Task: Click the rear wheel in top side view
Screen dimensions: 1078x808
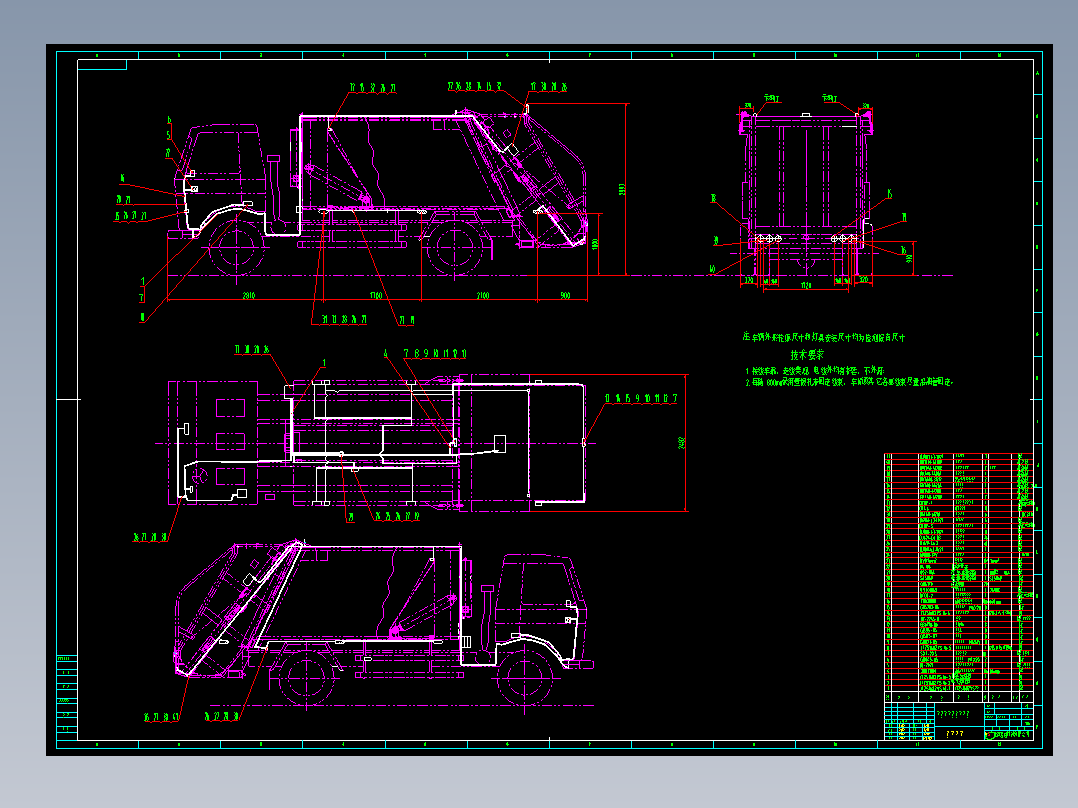Action: [454, 248]
